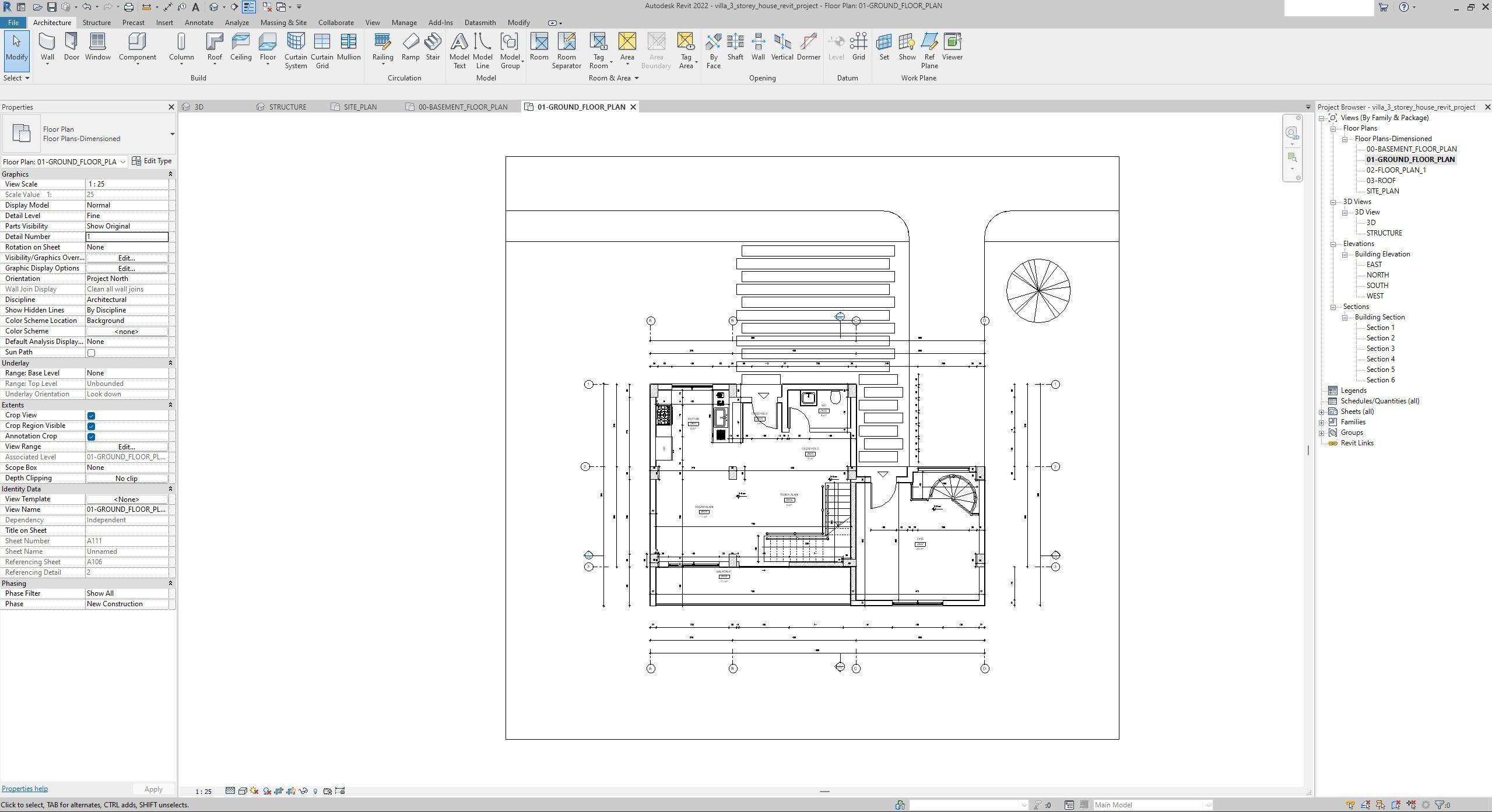
Task: Open the Floor Plan type selector dropdown
Action: coord(172,134)
